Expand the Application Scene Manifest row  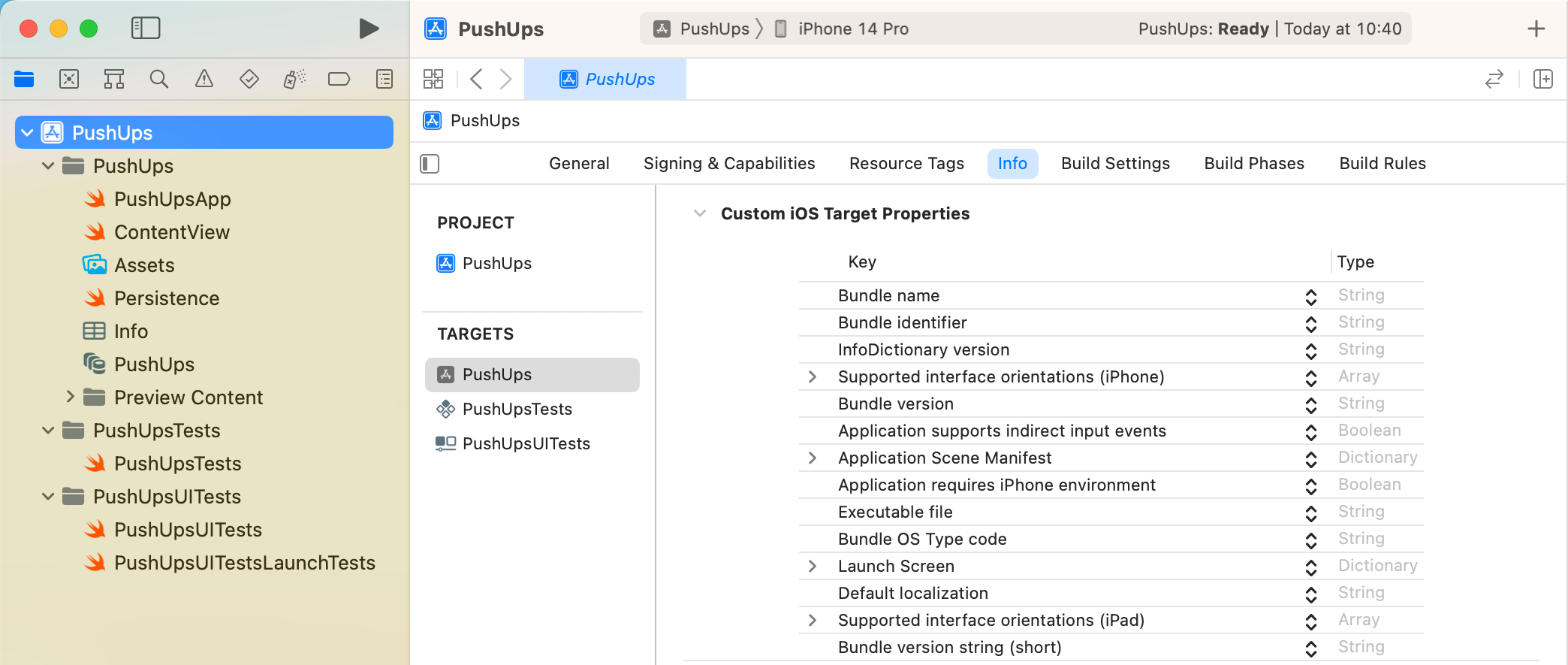[x=812, y=458]
